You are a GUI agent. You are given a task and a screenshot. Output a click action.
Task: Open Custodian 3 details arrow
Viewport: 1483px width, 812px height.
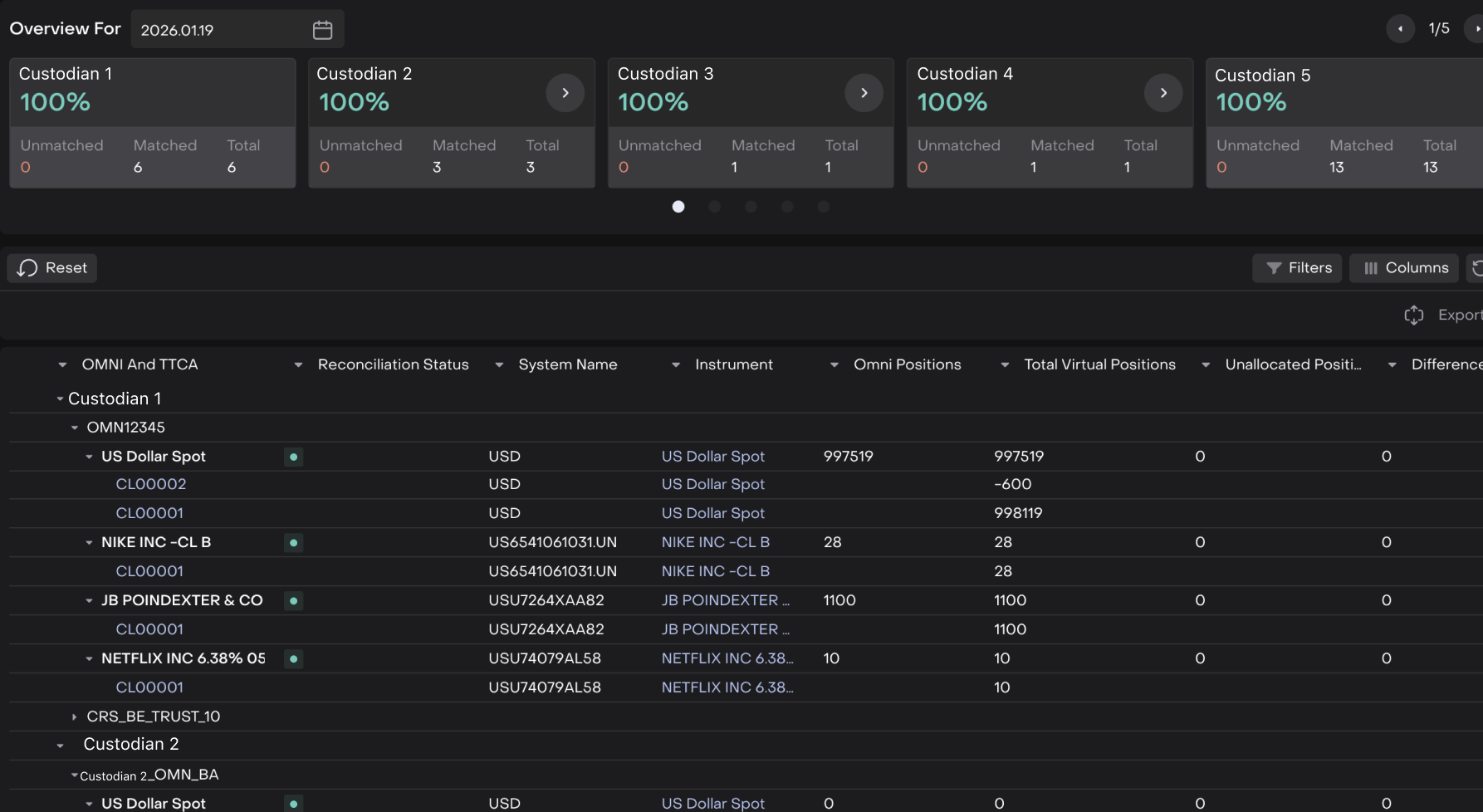(x=864, y=93)
